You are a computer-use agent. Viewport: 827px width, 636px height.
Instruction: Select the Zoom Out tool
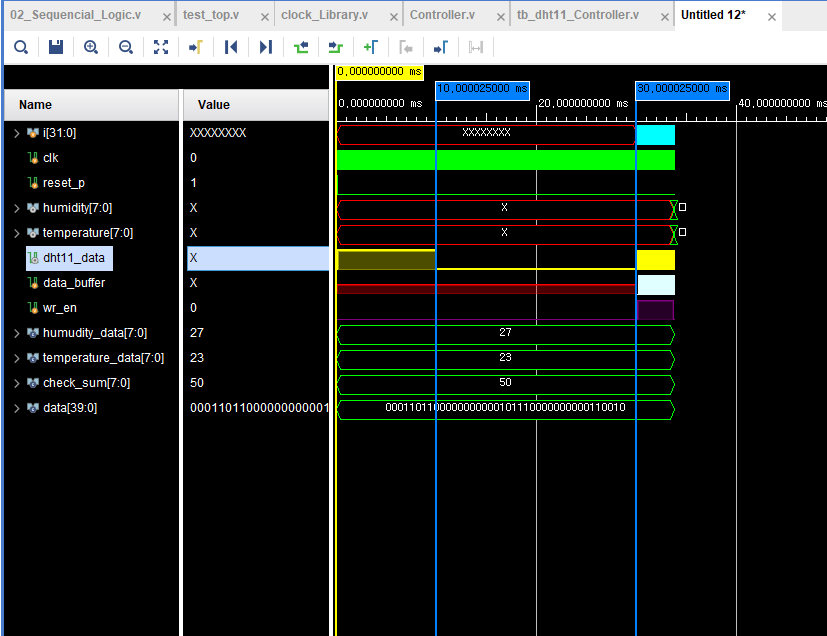[x=124, y=47]
